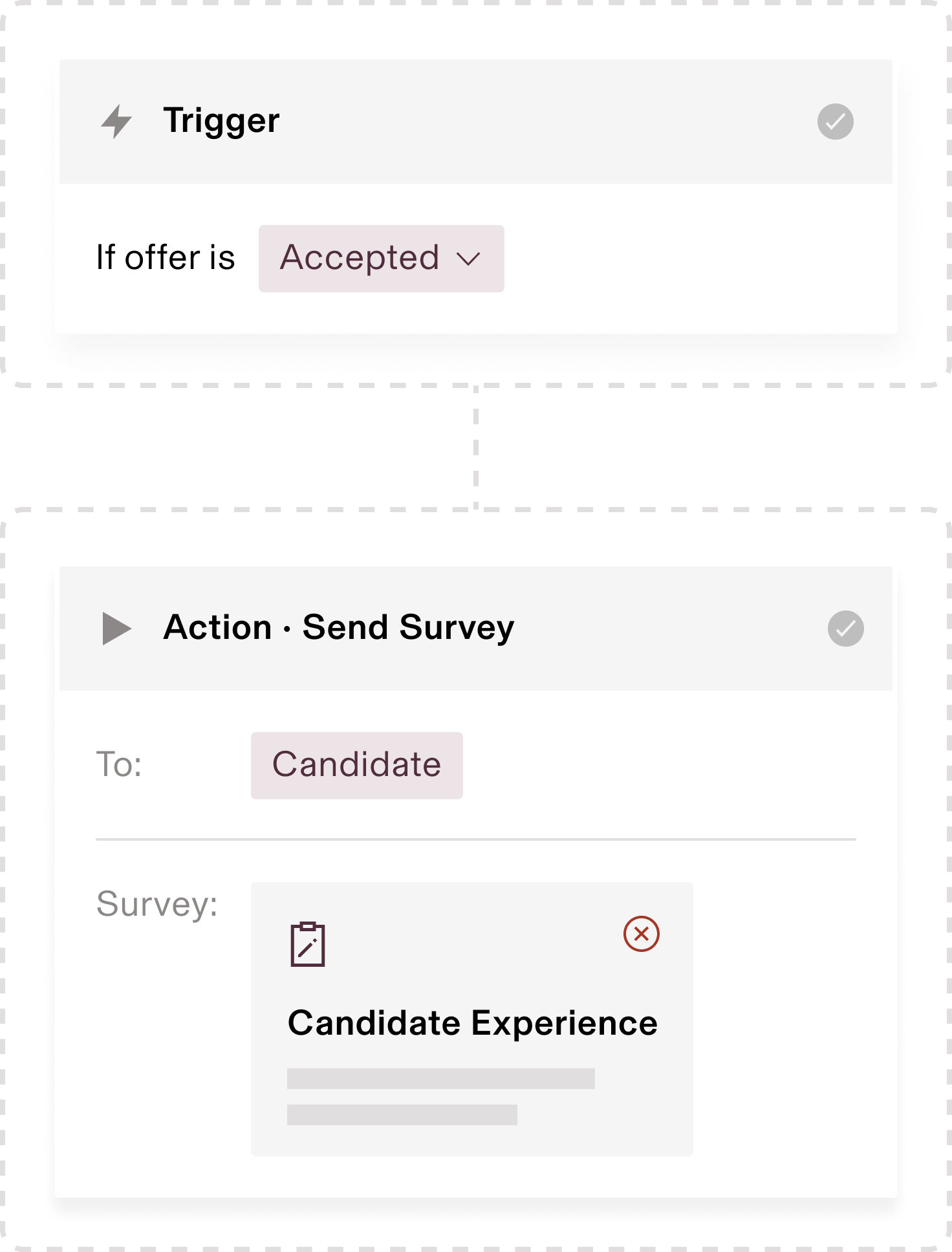Click the chevron beside Accepted
952x1252 pixels.
click(x=468, y=259)
